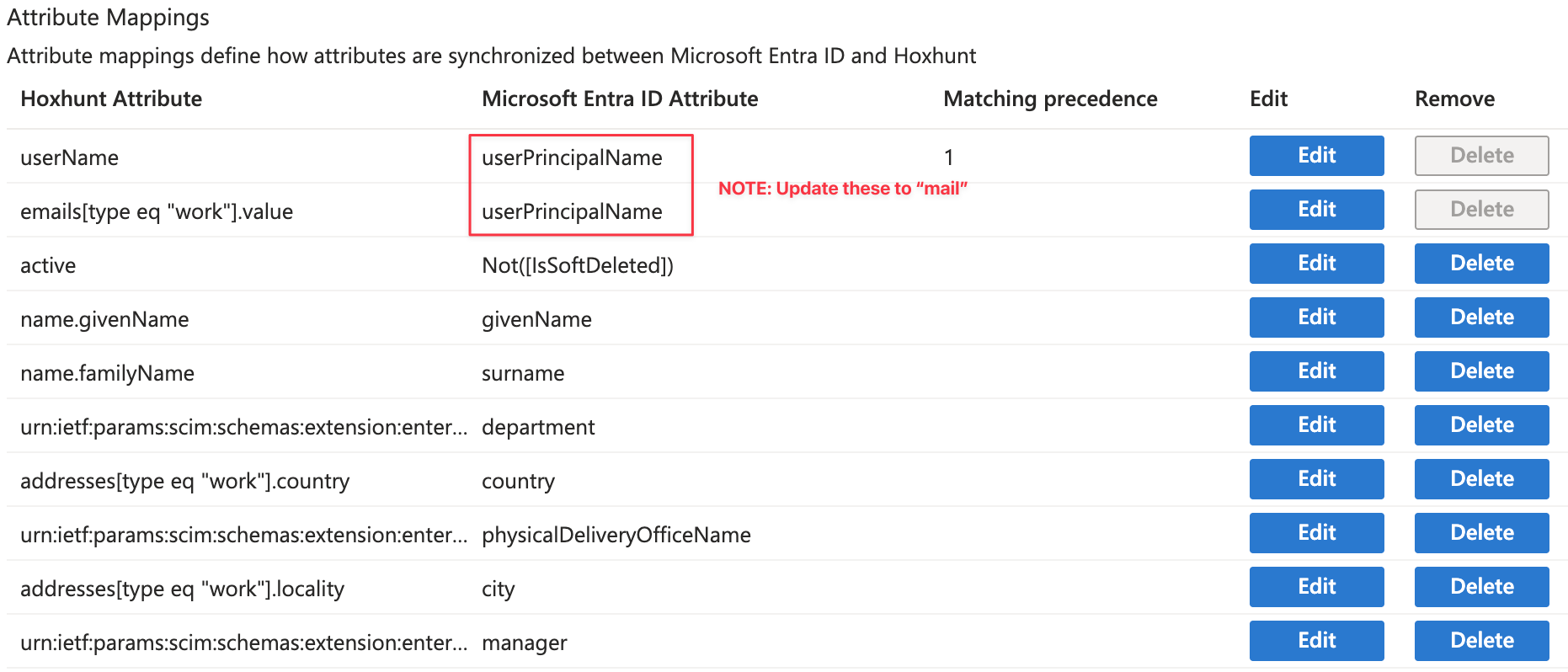Viewport: 1568px width, 672px height.
Task: Edit the name.familyName mapping
Action: [1316, 371]
